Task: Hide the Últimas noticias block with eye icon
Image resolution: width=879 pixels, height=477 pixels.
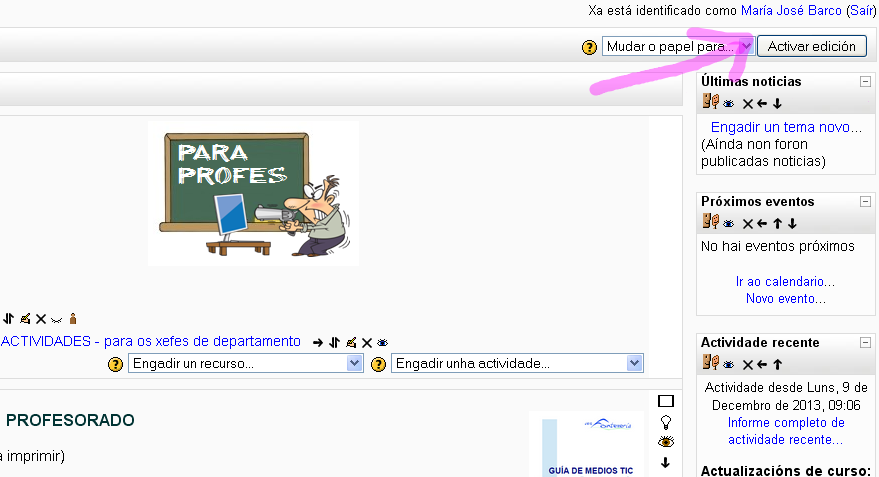Action: tap(729, 103)
